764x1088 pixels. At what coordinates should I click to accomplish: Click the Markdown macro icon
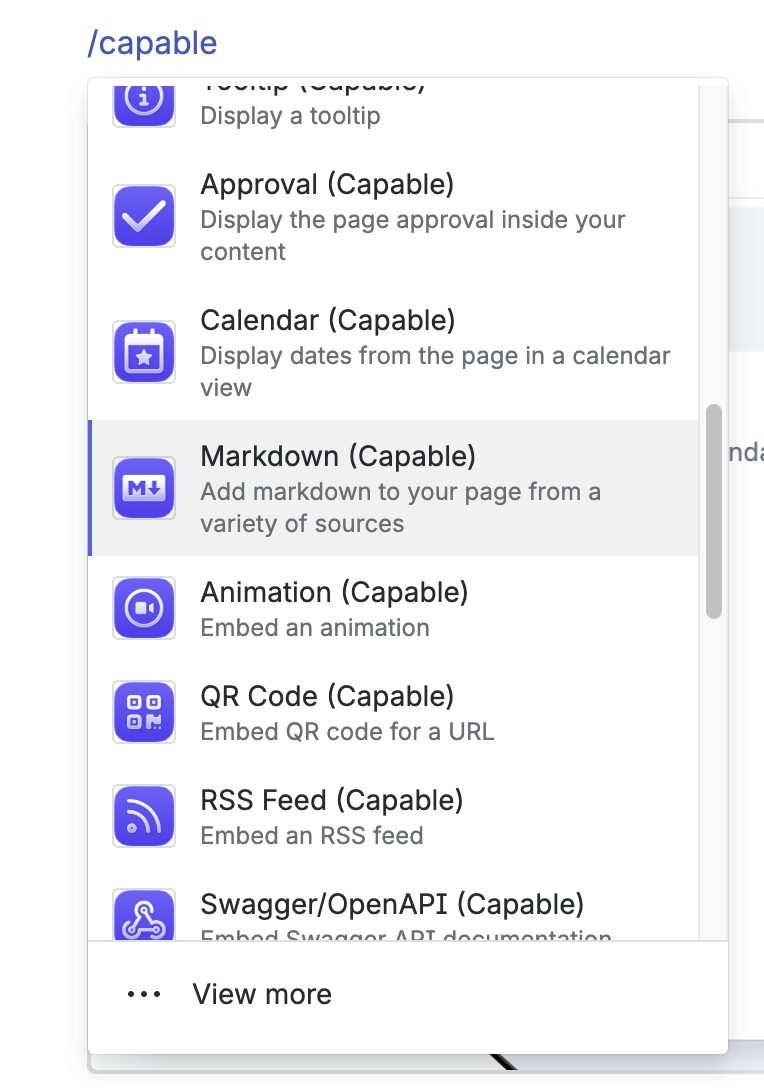click(144, 488)
